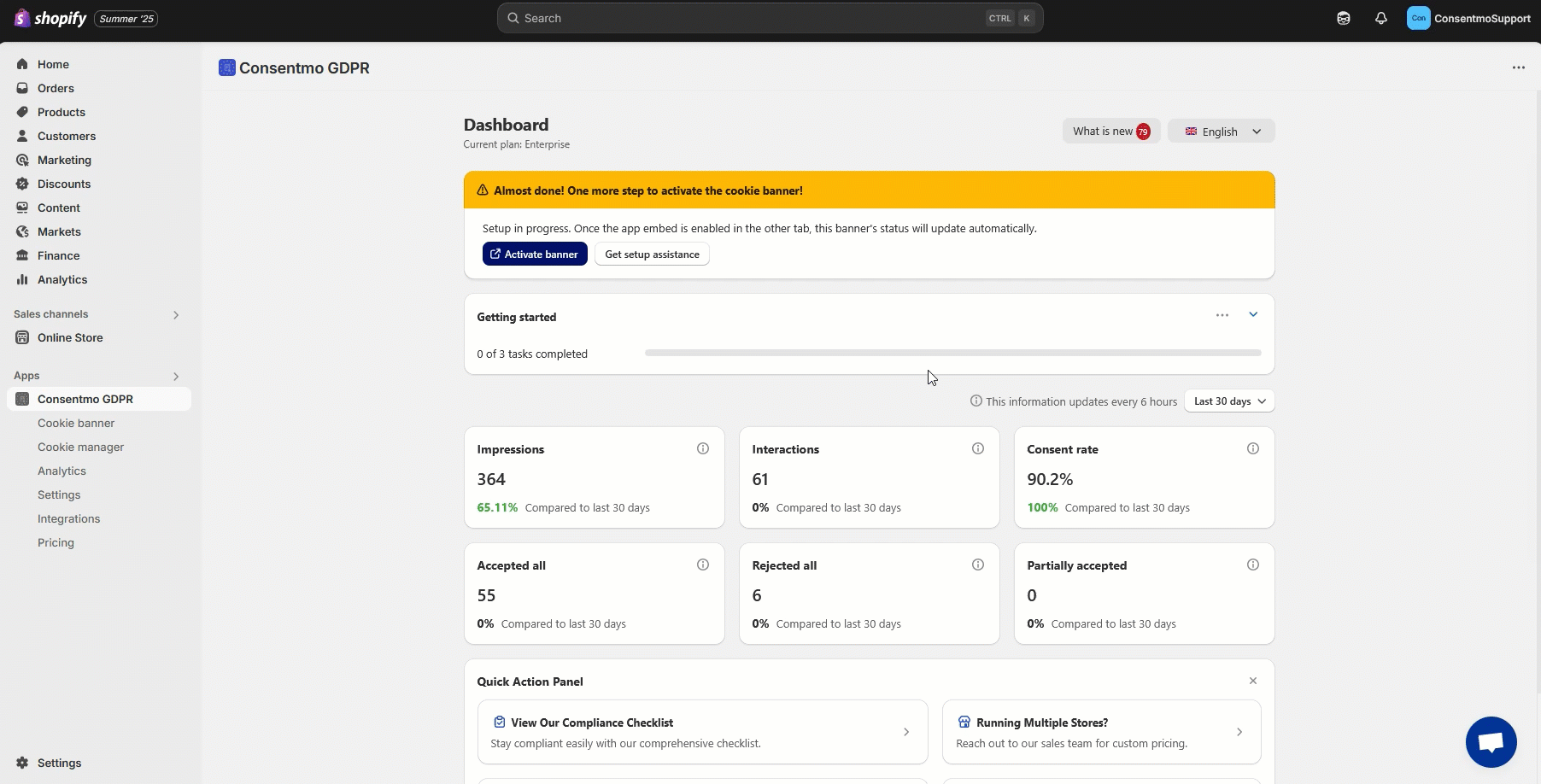Click the 79 new-updates count badge

1143,132
